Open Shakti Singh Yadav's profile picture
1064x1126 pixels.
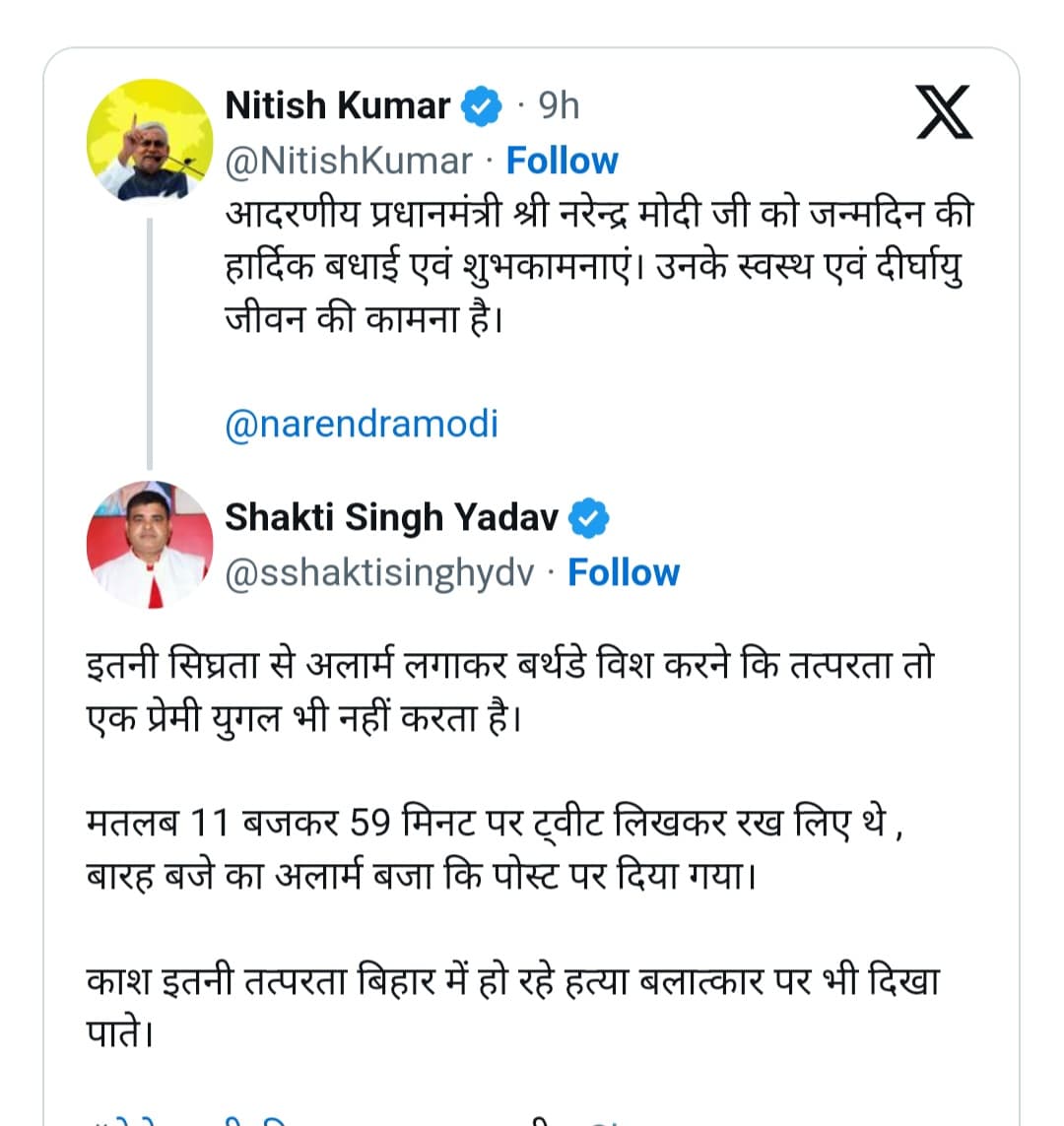point(150,547)
